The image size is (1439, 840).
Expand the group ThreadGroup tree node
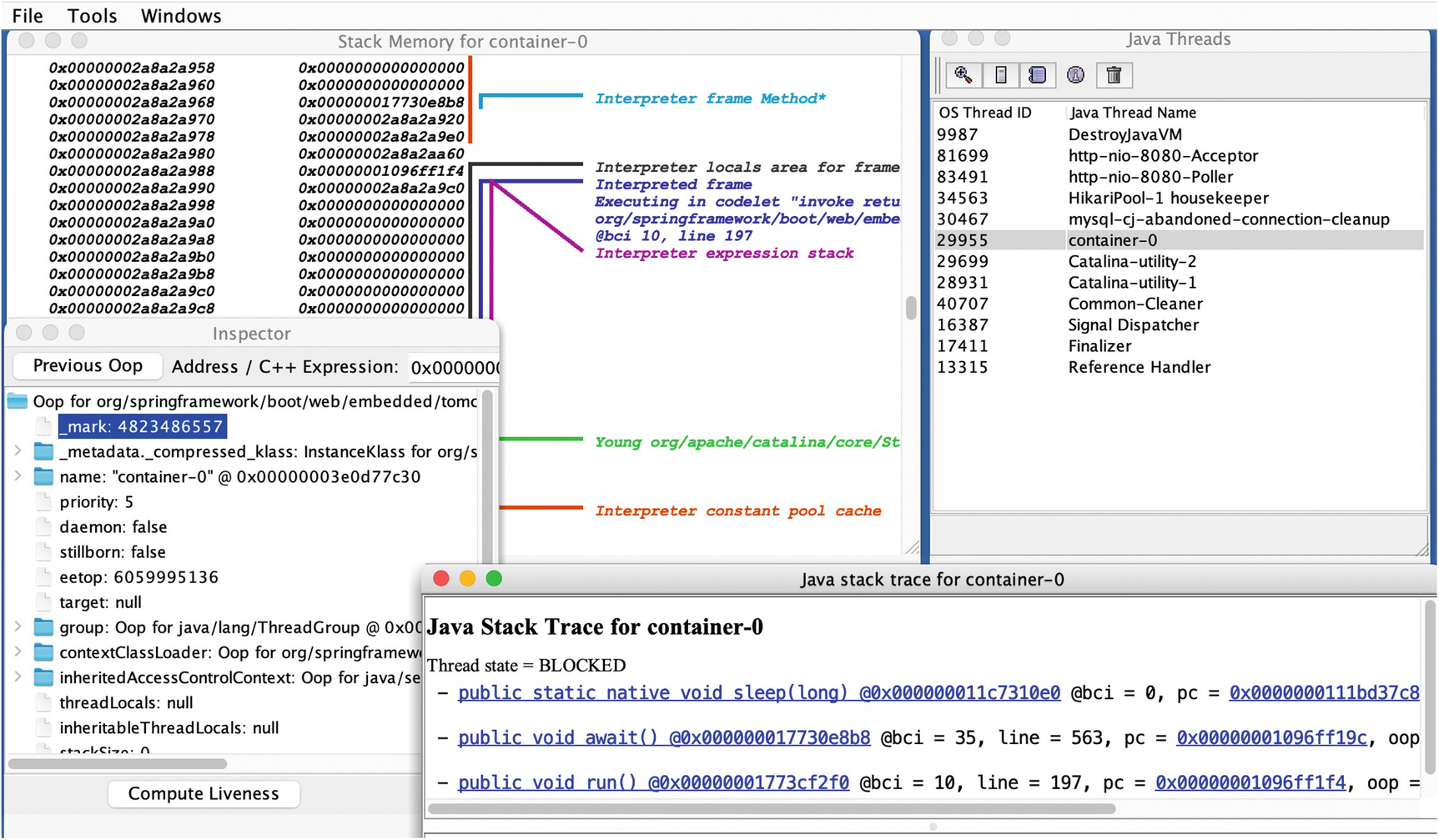(x=18, y=626)
